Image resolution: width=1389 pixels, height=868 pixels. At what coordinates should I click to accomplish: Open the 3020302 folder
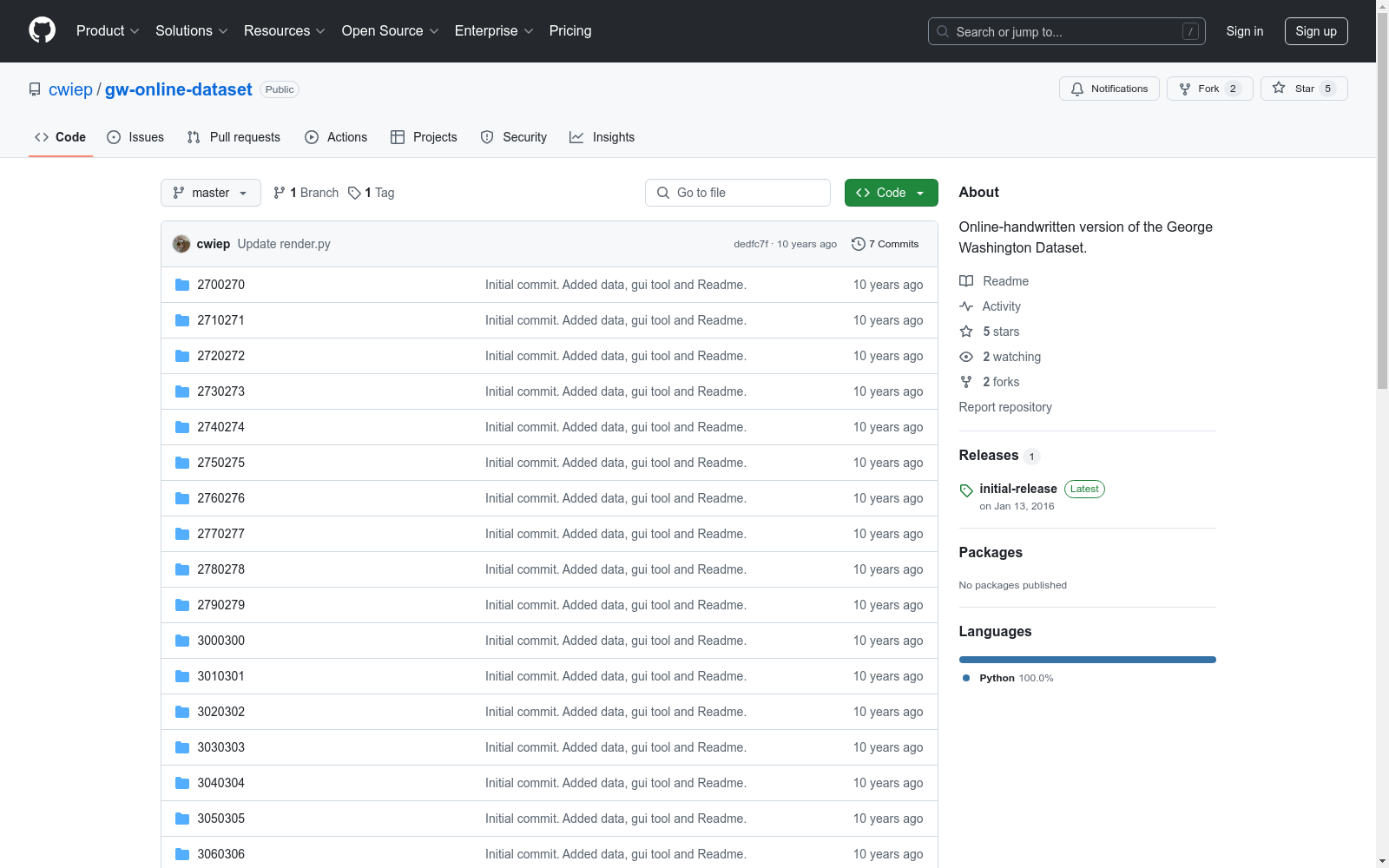click(221, 712)
